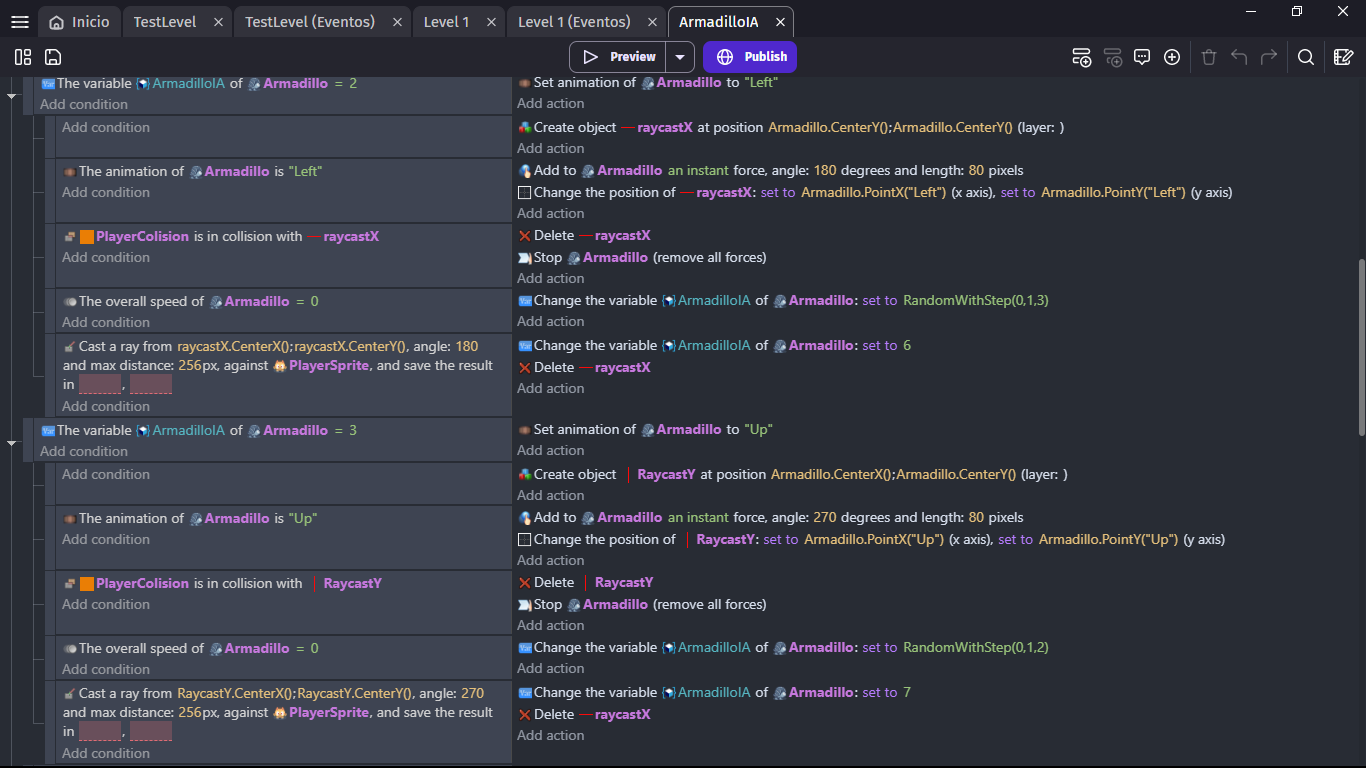Open the Project Manager panel icon
The height and width of the screenshot is (768, 1366).
[23, 57]
